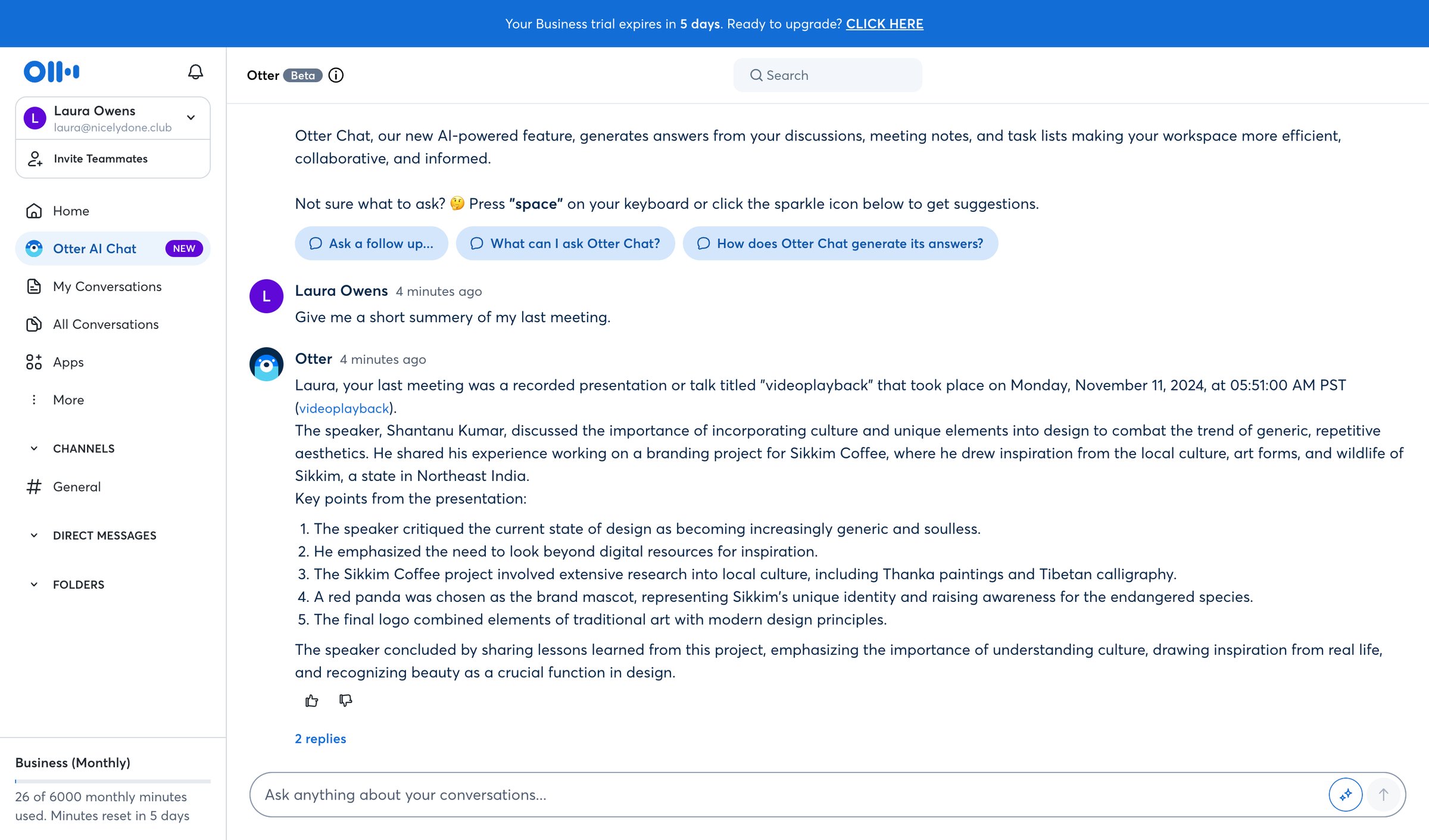Viewport: 1429px width, 840px height.
Task: Click the "26 of 6000 monthly minutes" text
Action: click(101, 797)
